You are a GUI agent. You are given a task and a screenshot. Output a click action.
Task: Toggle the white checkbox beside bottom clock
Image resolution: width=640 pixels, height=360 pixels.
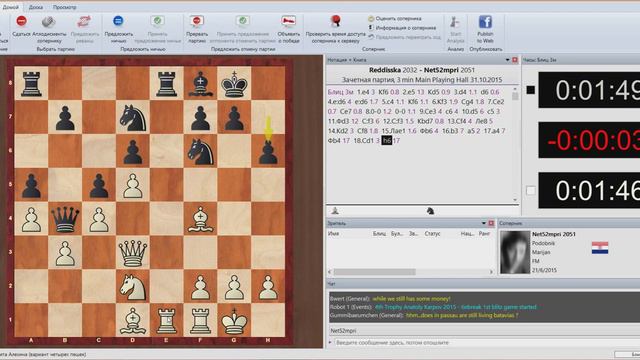click(530, 190)
